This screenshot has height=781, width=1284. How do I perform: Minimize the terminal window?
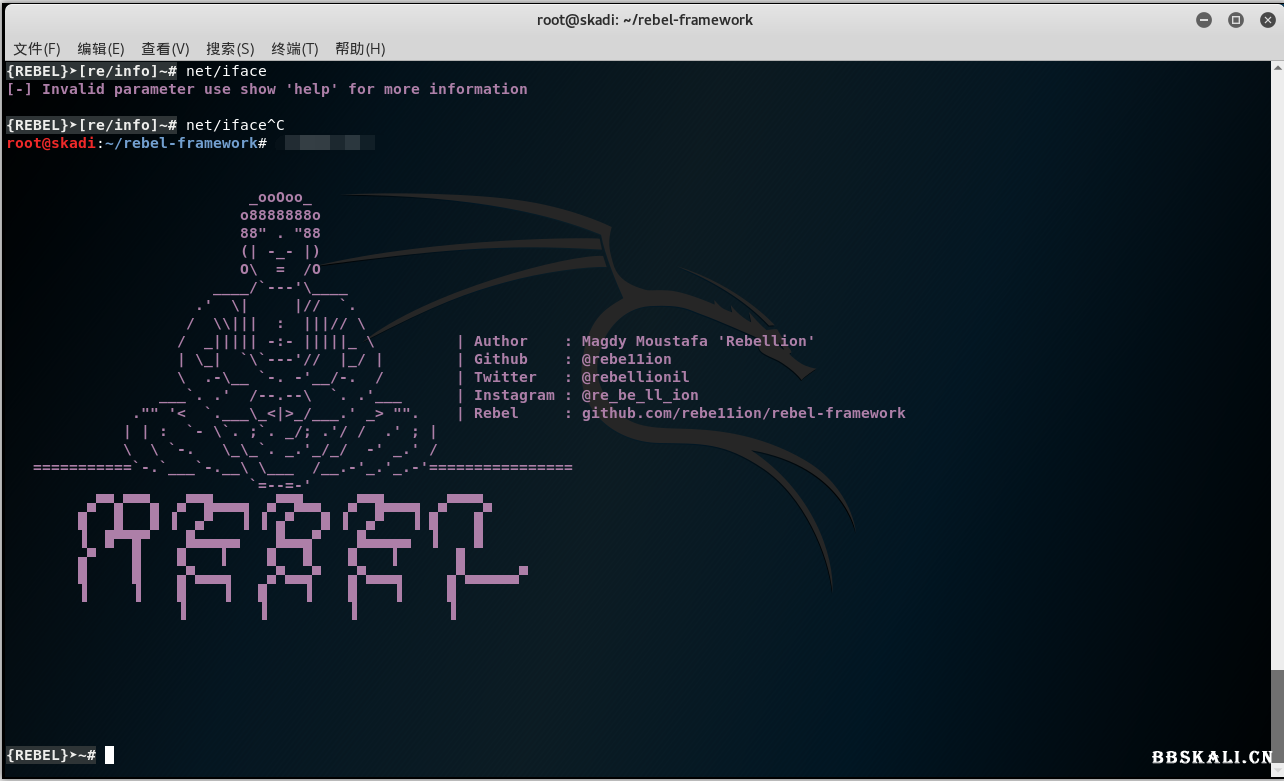click(1205, 20)
